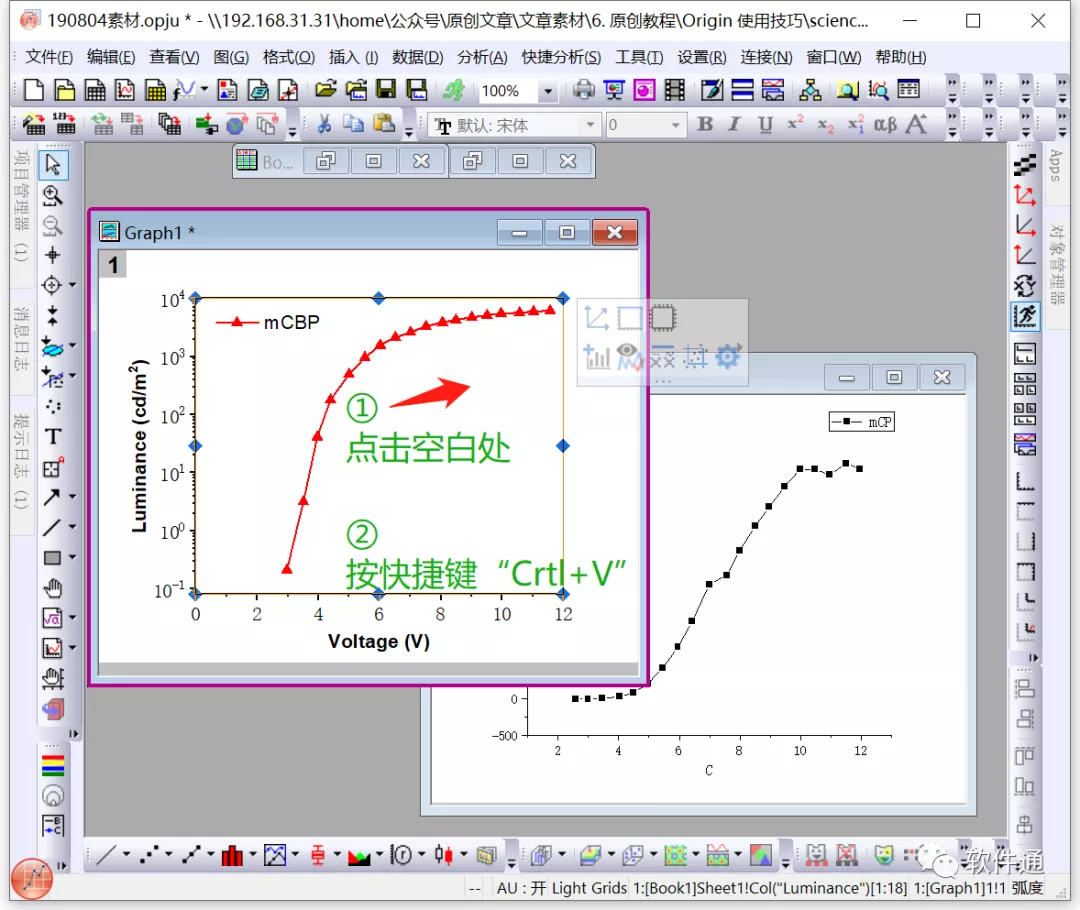Viewport: 1080px width, 910px height.
Task: Select the Screen Reader crosshair tool
Action: tap(52, 255)
